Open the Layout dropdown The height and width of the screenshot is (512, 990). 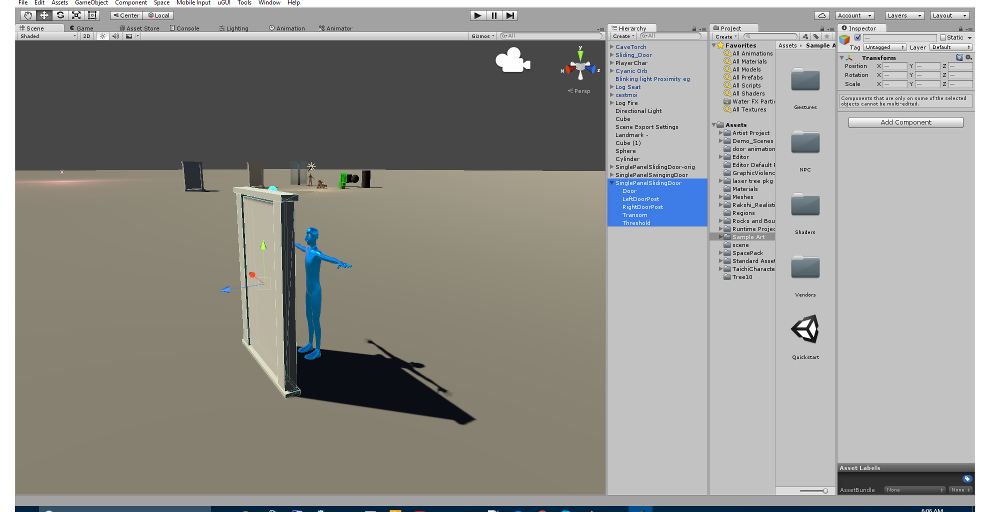coord(950,15)
